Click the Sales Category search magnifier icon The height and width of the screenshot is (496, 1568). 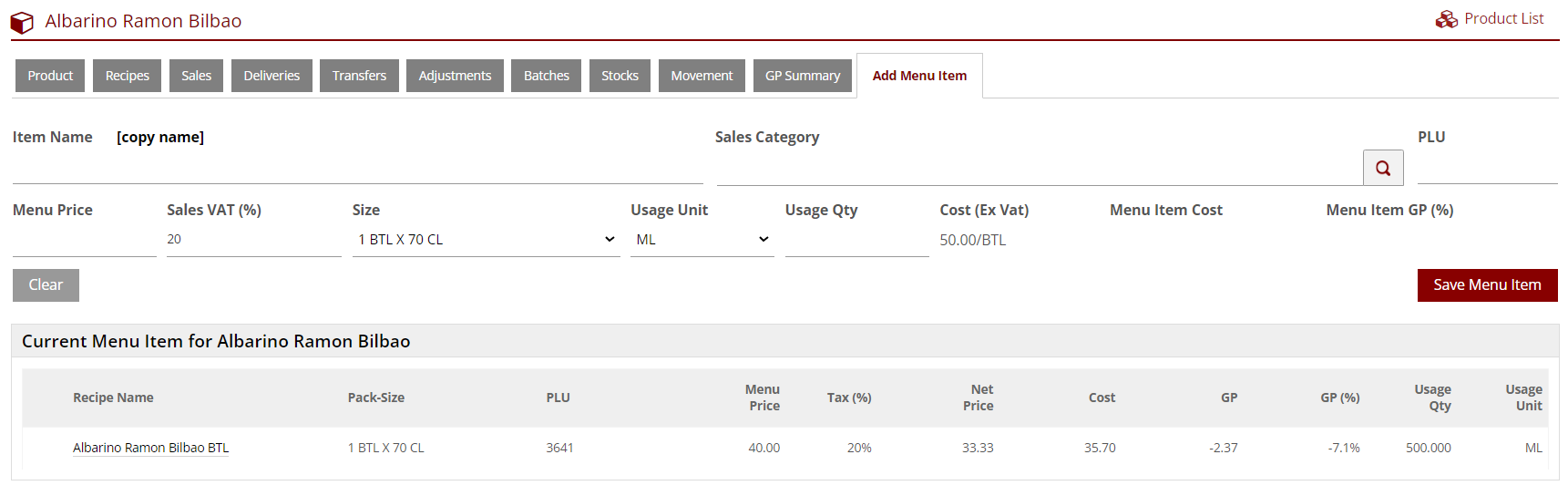pos(1382,168)
